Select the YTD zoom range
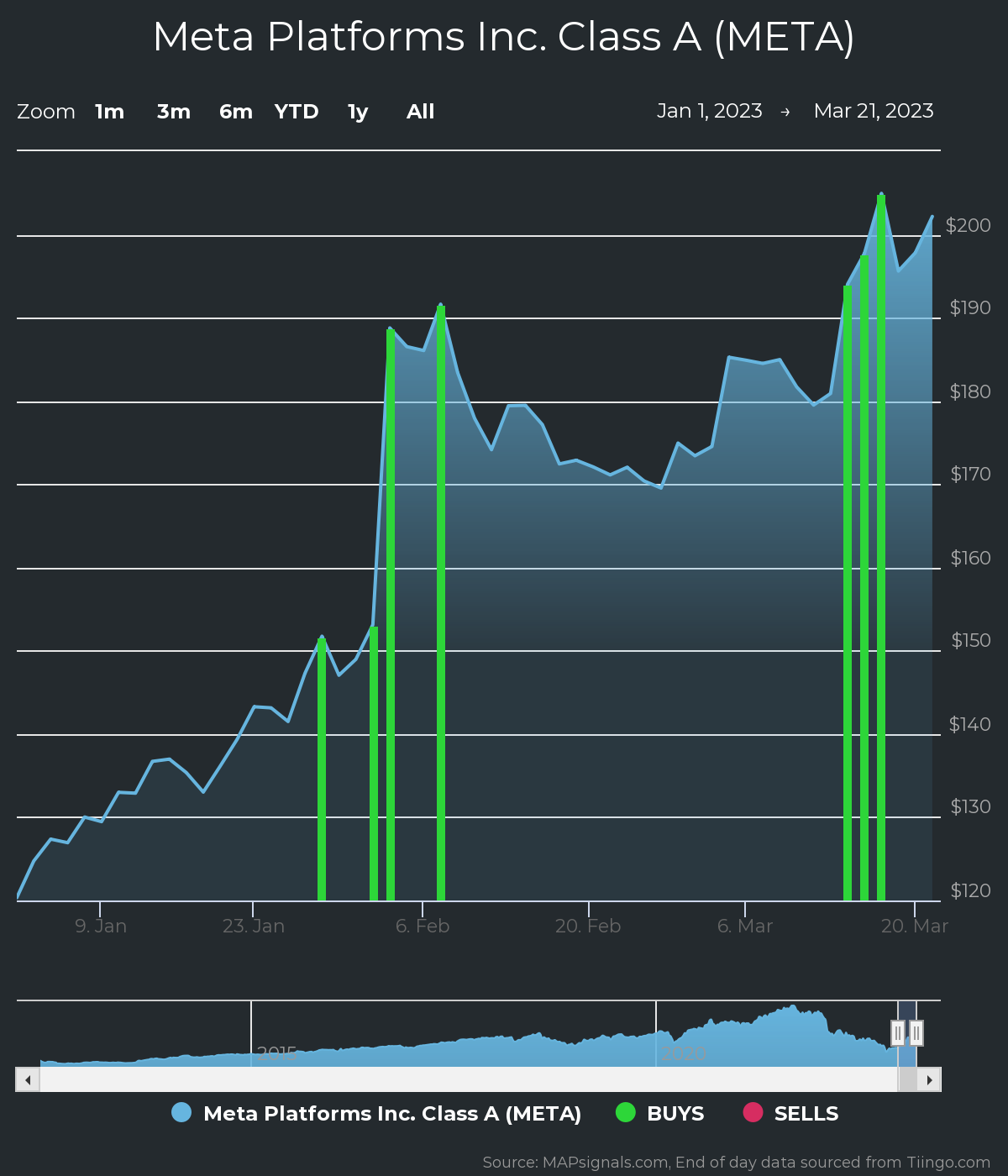 [297, 112]
